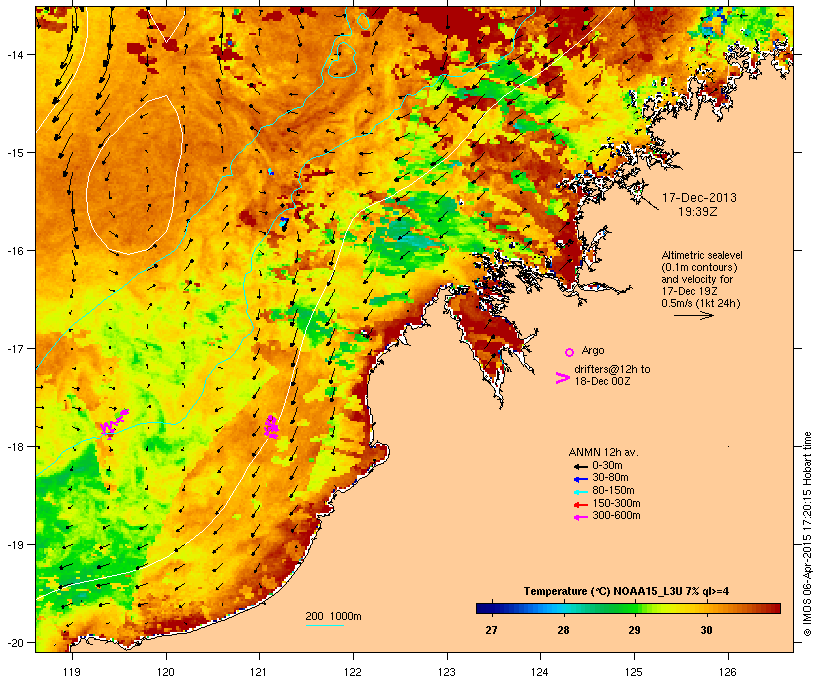The height and width of the screenshot is (680, 820).
Task: Click longitude axis label 126
Action: tap(728, 672)
